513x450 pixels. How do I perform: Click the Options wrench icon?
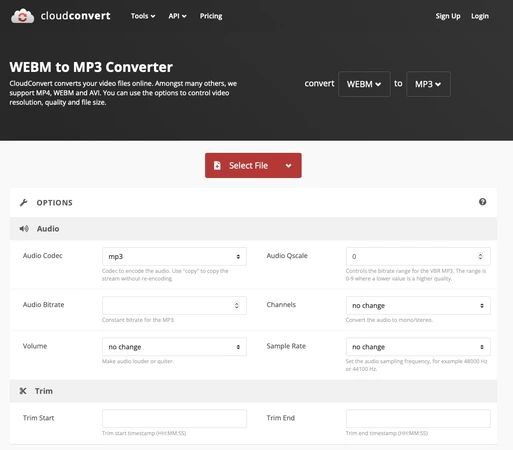tap(23, 203)
